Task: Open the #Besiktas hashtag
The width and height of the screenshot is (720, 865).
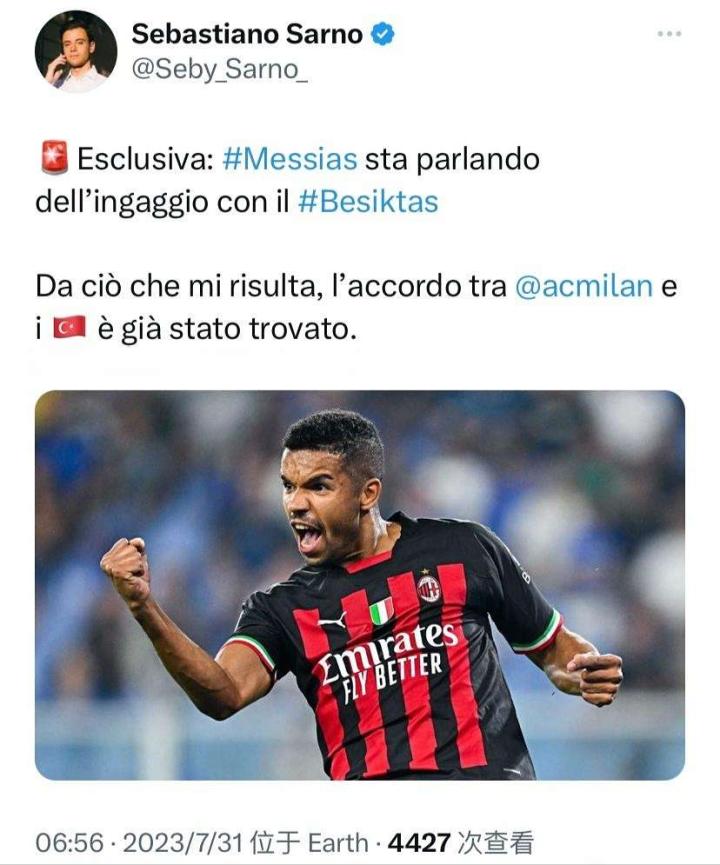Action: (368, 202)
